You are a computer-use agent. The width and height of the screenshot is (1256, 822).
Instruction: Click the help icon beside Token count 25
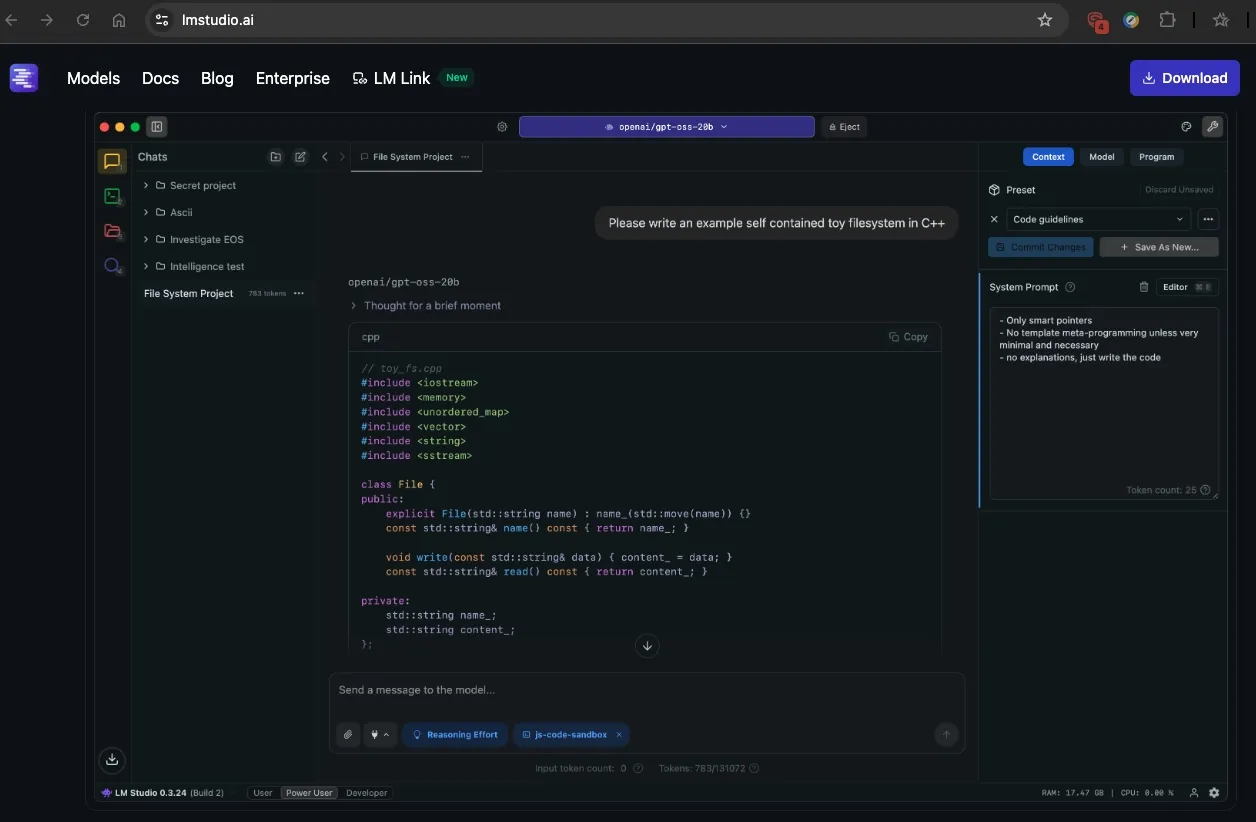click(x=1205, y=491)
